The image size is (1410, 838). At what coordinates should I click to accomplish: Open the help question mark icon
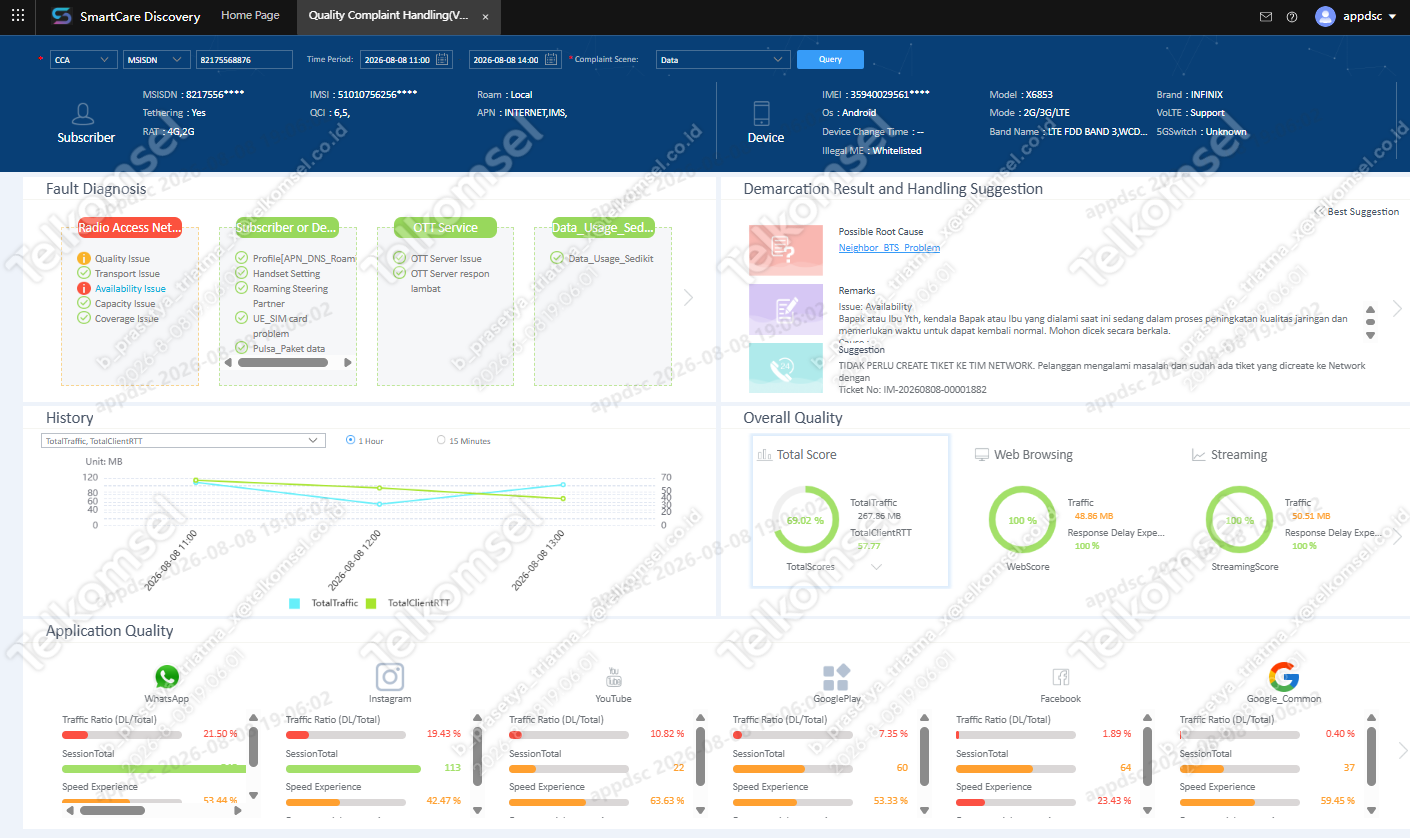point(1292,17)
